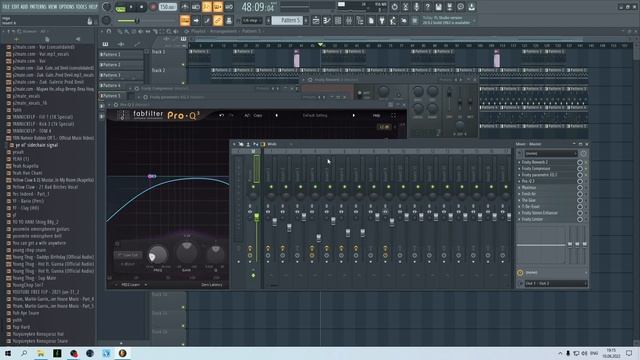Click the transport stop button
The height and width of the screenshot is (360, 640).
[x=141, y=7]
